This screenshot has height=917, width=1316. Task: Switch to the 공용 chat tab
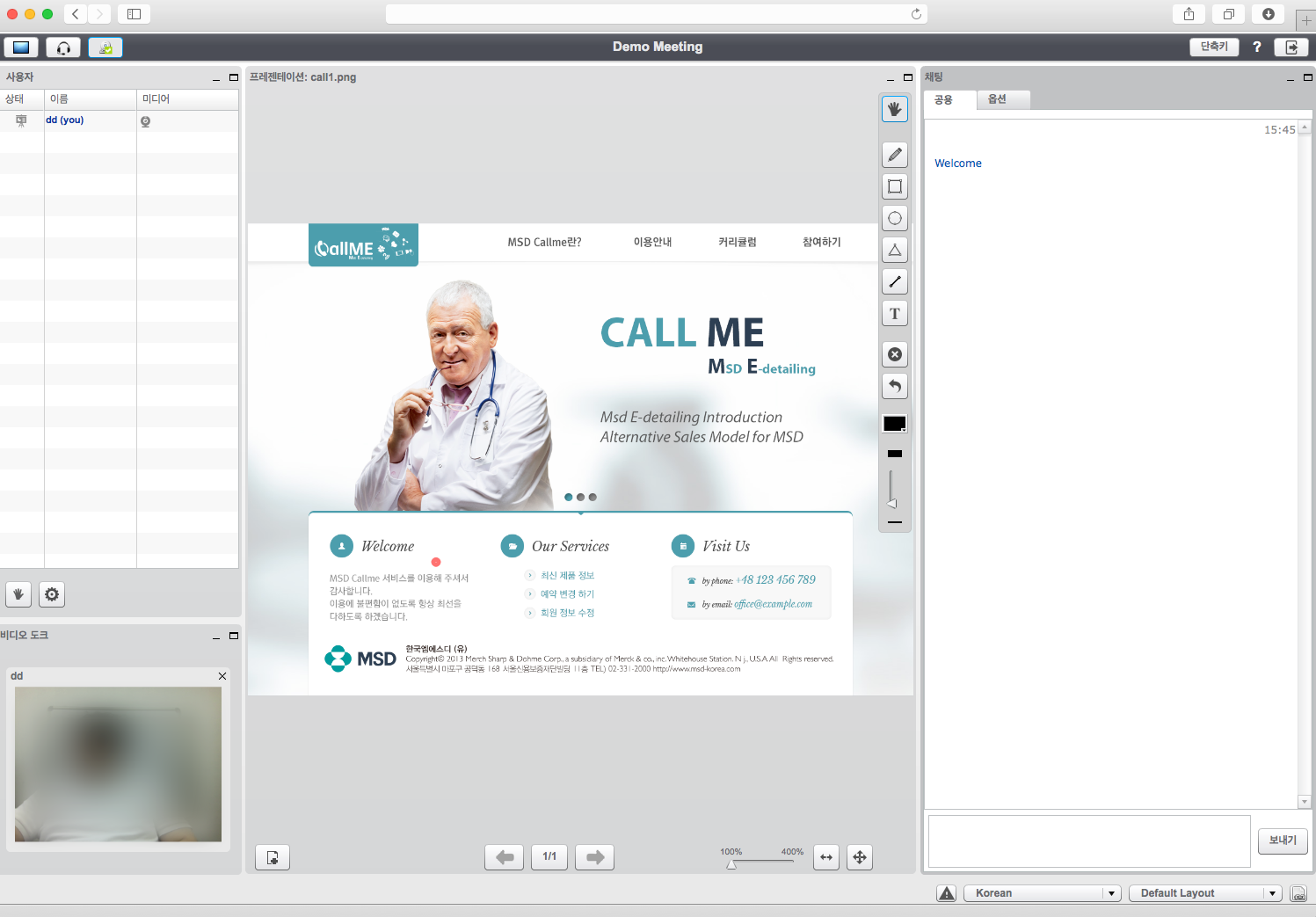click(950, 100)
